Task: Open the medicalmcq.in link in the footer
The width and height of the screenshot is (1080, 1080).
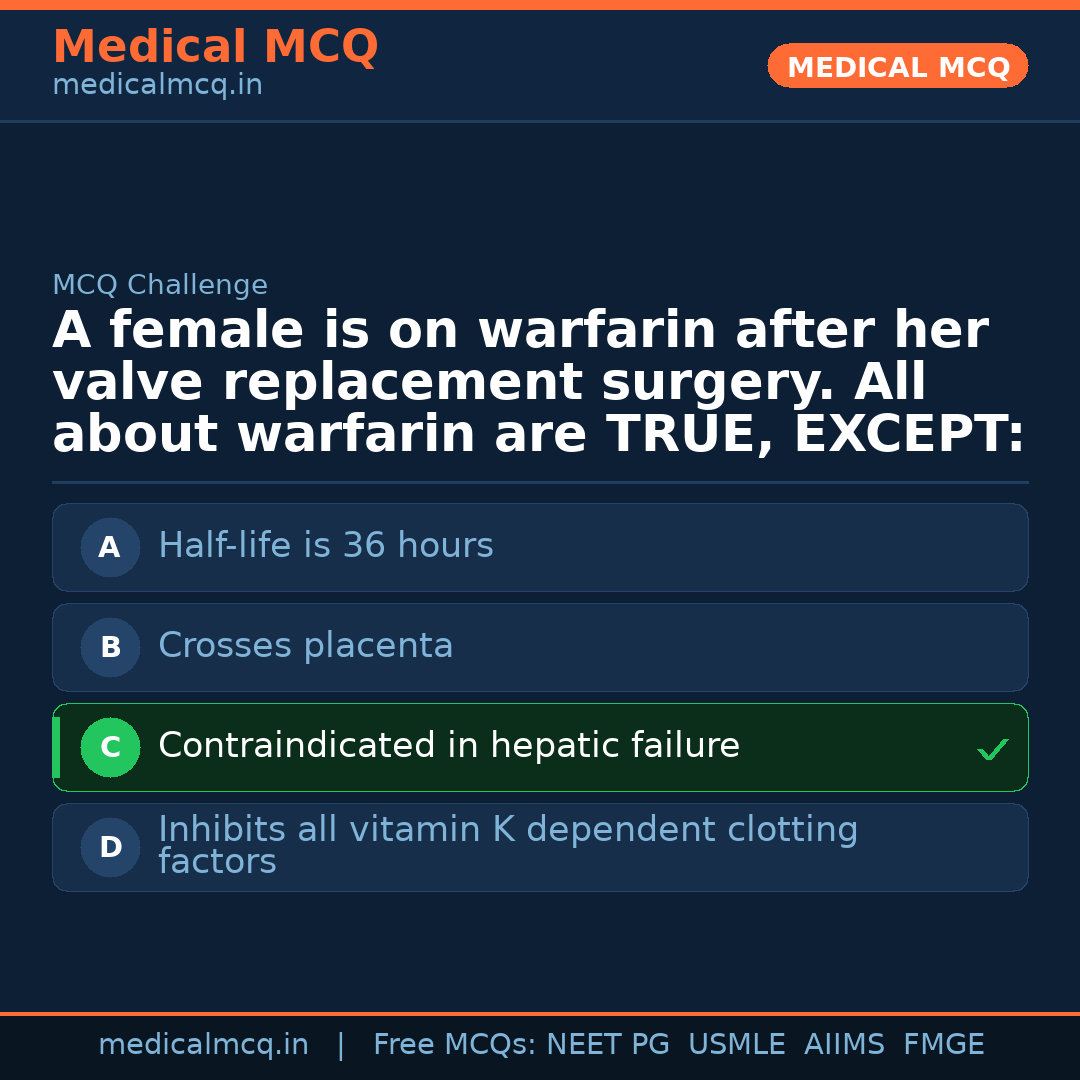Action: (203, 1045)
